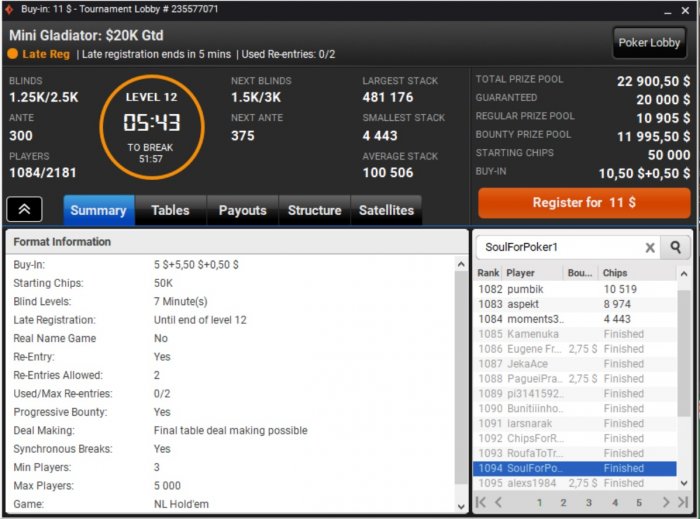The image size is (700, 519).
Task: Select player row Eugene Fr...
Action: tap(575, 349)
